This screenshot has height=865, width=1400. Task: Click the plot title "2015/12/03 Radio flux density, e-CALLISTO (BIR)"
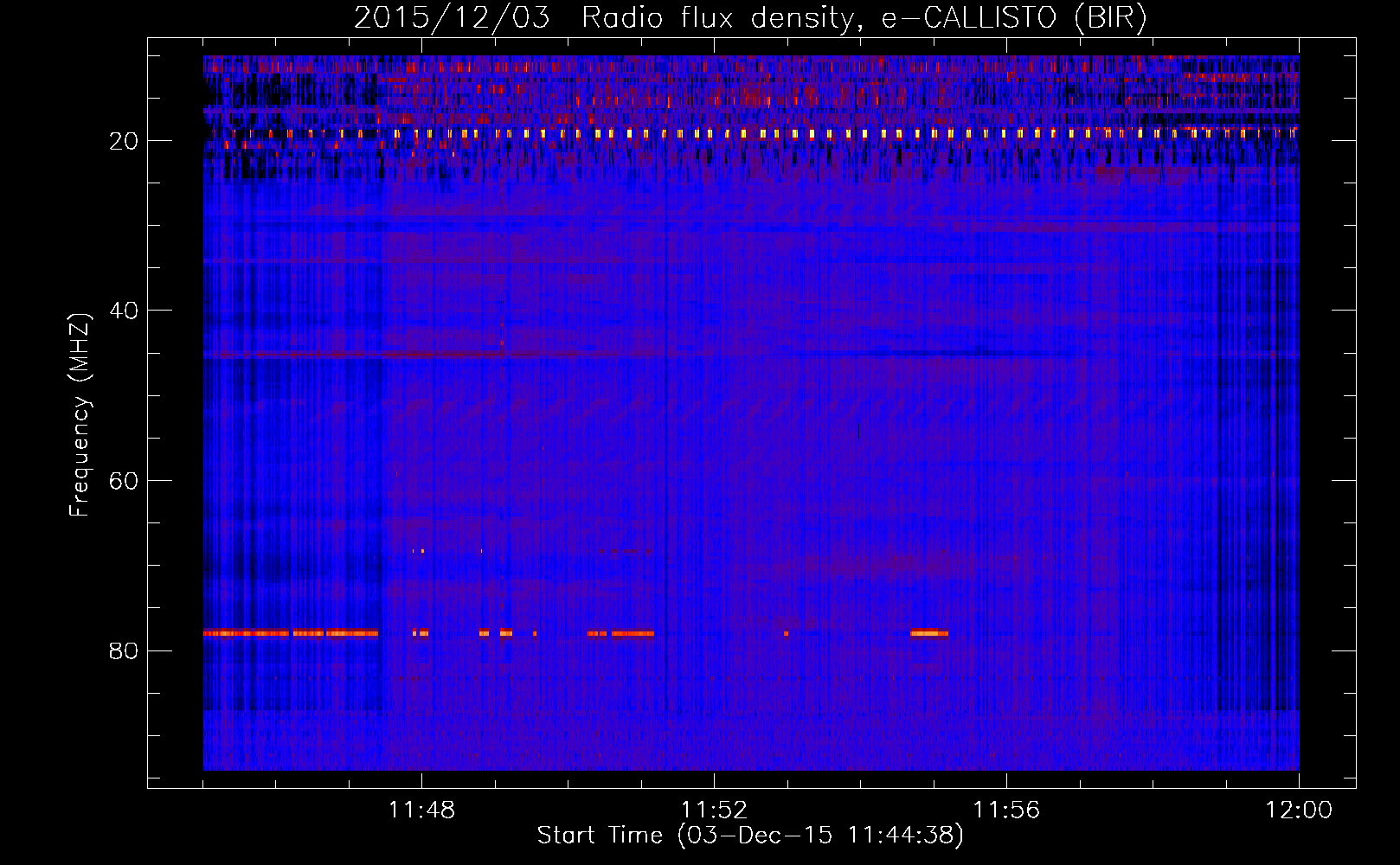point(750,17)
